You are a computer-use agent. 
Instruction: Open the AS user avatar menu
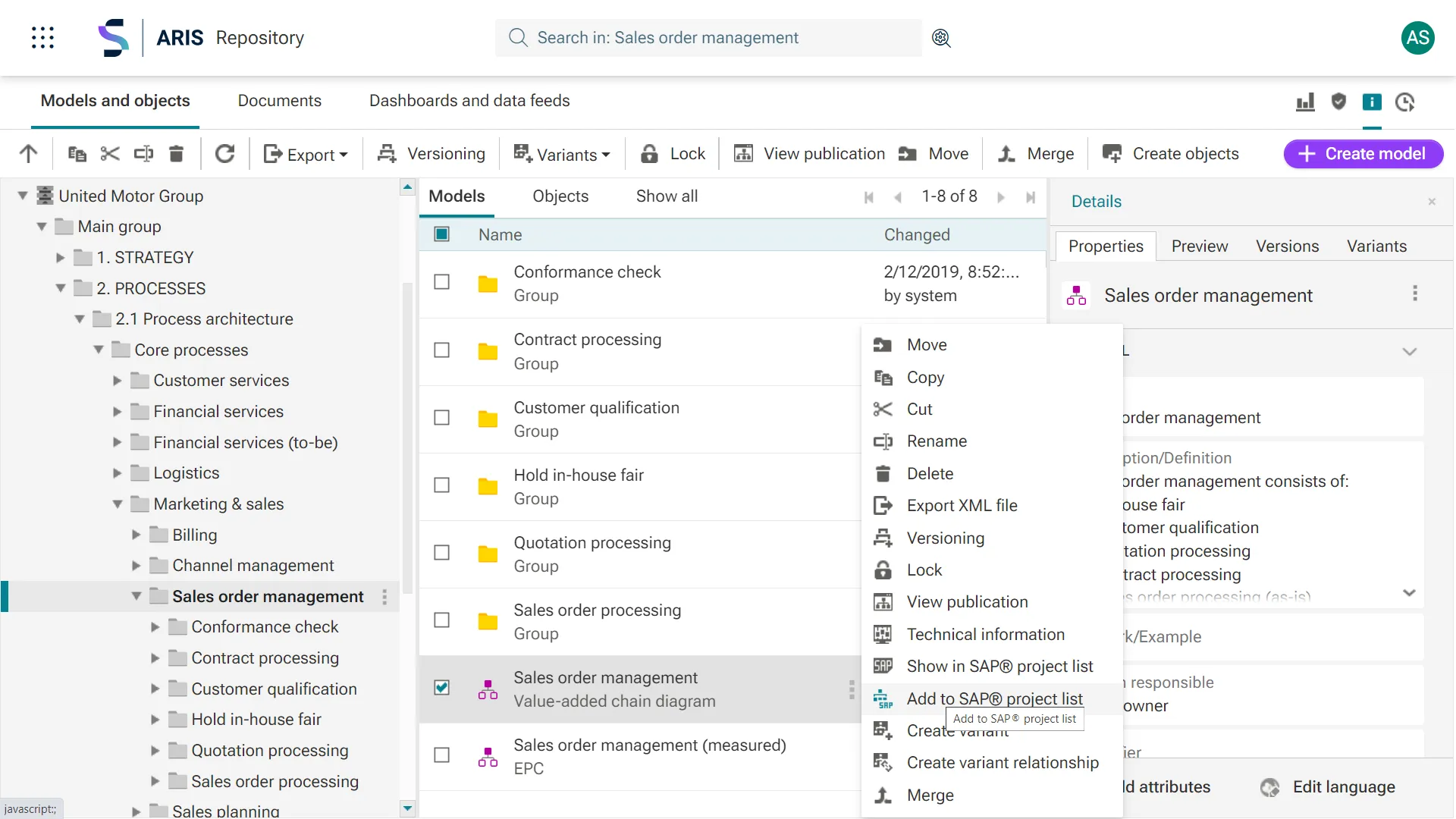pyautogui.click(x=1417, y=38)
